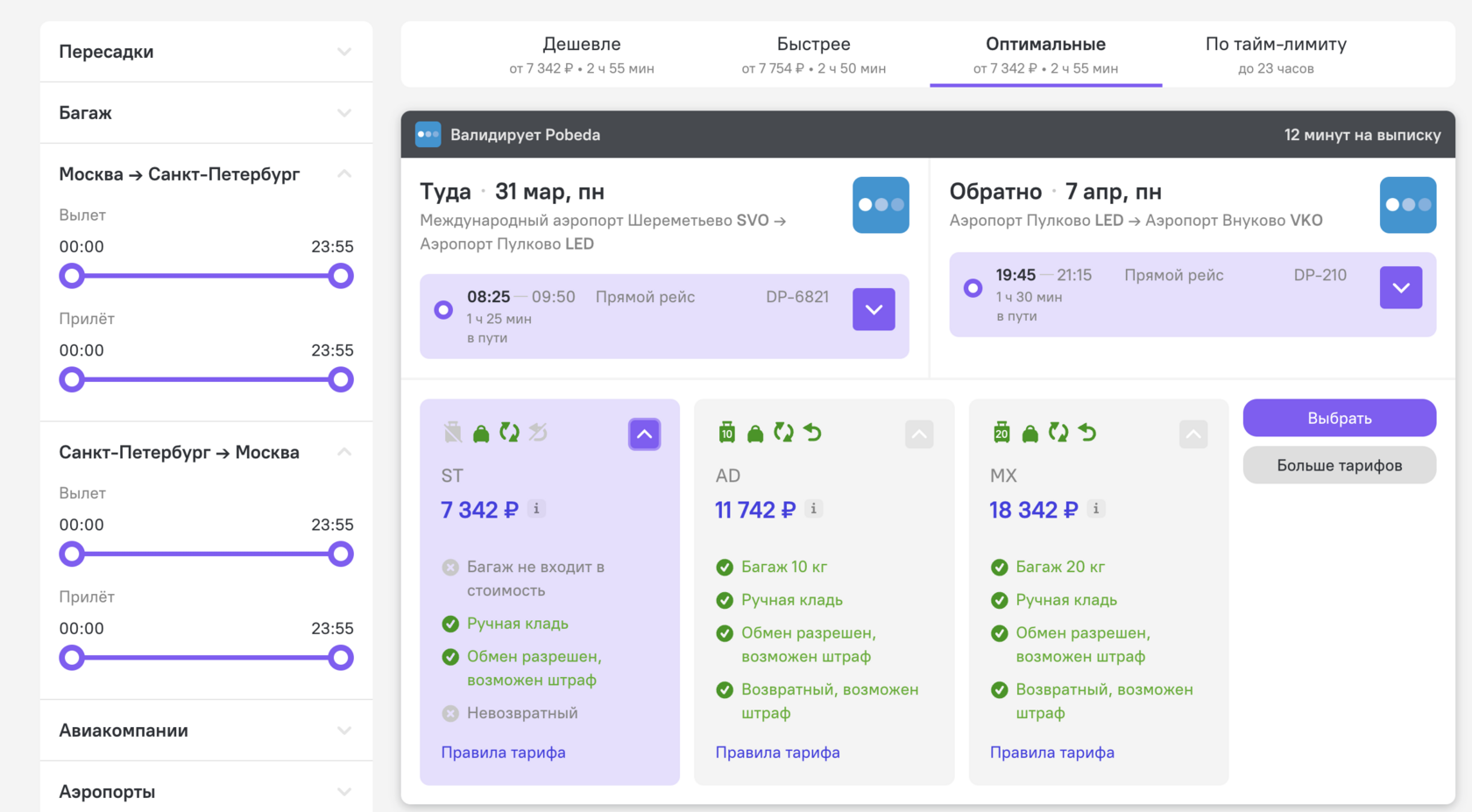Click right handle of Moscow–SPb Прилёт slider

coord(341,379)
